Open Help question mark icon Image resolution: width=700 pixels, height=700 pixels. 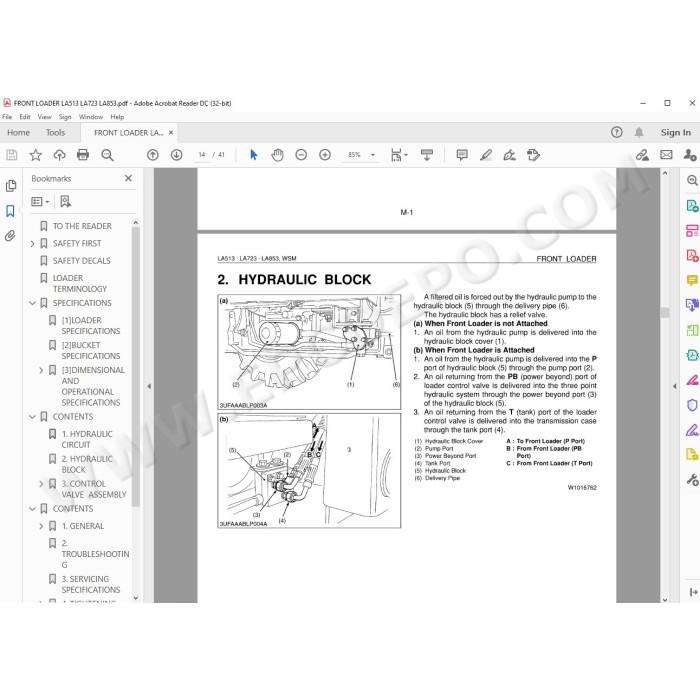[617, 132]
